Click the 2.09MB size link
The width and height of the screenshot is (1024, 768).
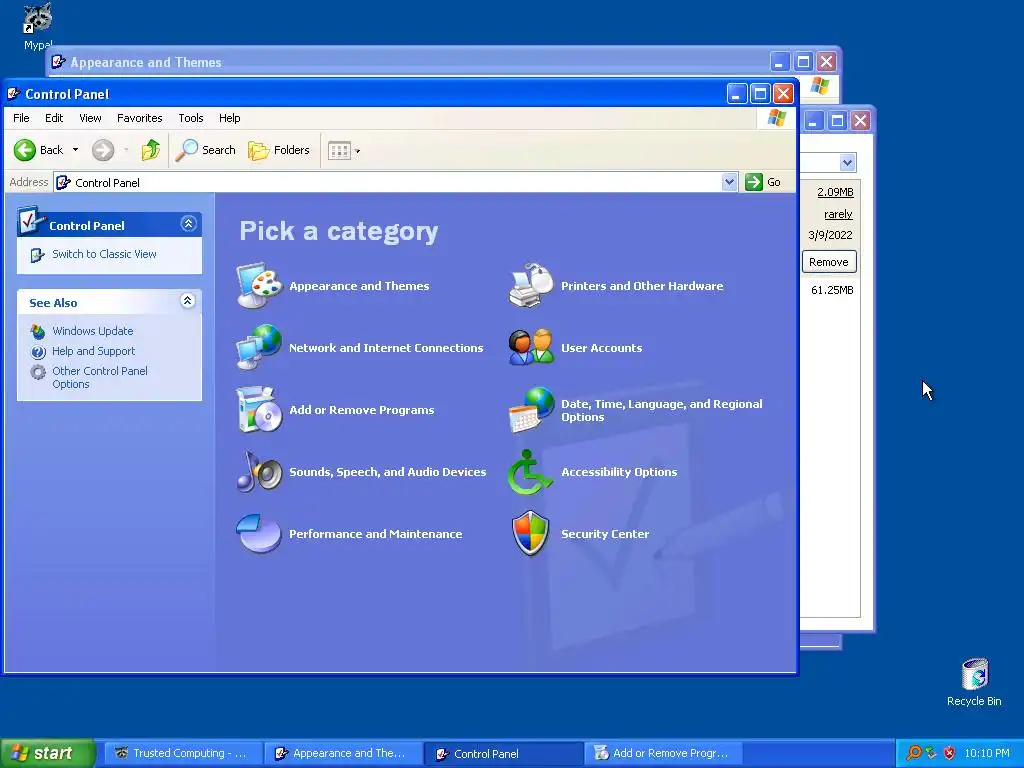(x=835, y=192)
